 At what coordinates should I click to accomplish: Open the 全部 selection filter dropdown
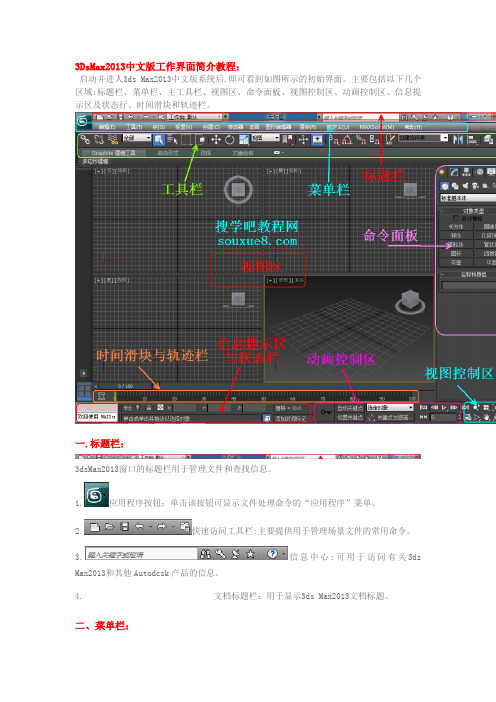pyautogui.click(x=137, y=138)
